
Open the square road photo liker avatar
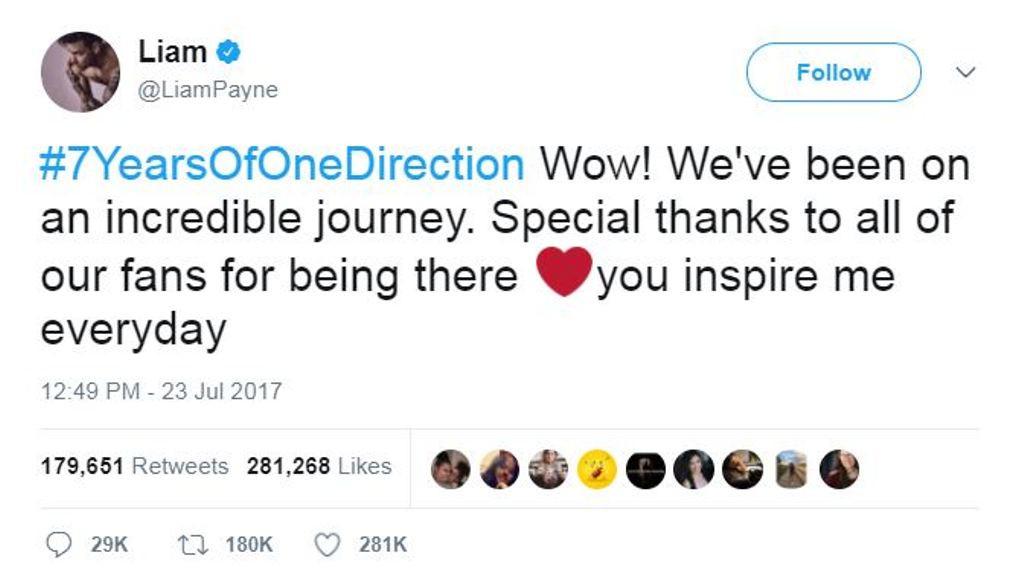[791, 468]
